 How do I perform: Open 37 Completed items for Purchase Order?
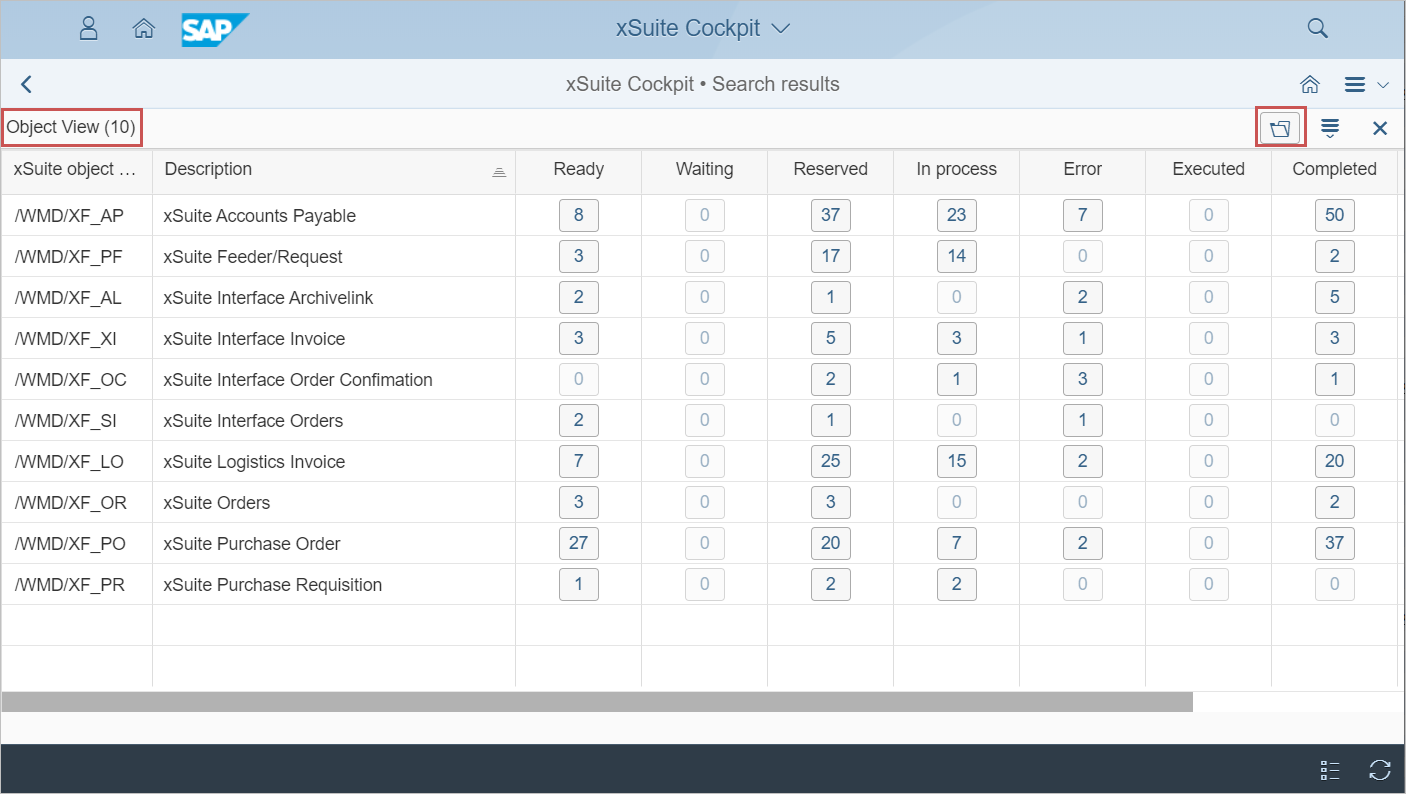[1334, 544]
